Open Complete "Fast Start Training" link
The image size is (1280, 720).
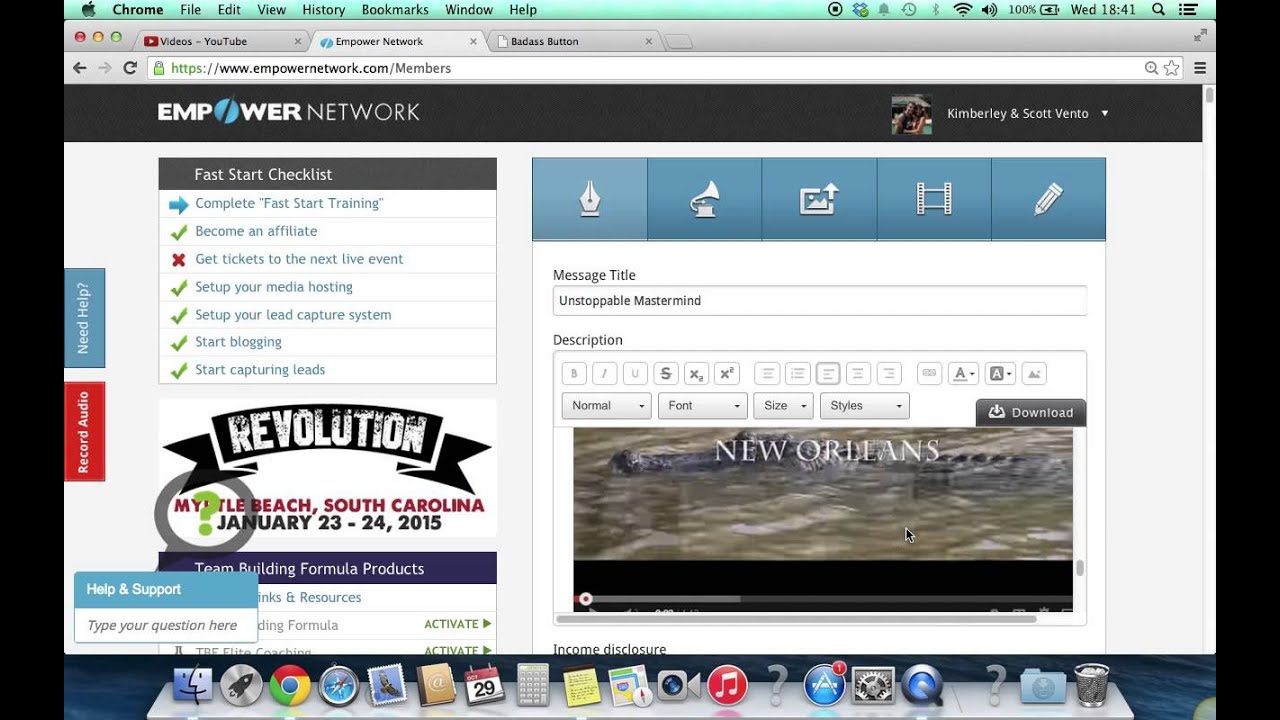click(289, 203)
